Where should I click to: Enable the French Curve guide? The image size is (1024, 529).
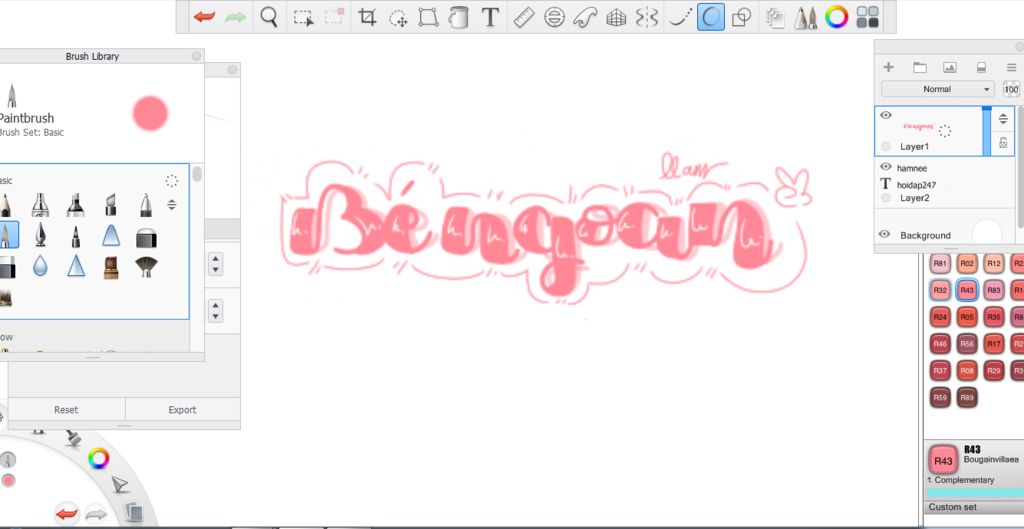(585, 18)
